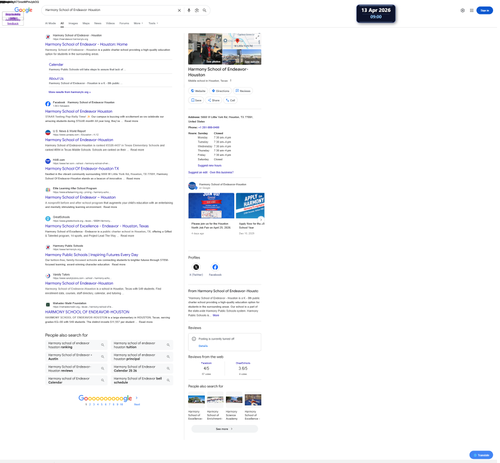Viewport: 500px width, 463px height.
Task: Open the Facebook profile icon in Profiles
Action: tap(215, 267)
